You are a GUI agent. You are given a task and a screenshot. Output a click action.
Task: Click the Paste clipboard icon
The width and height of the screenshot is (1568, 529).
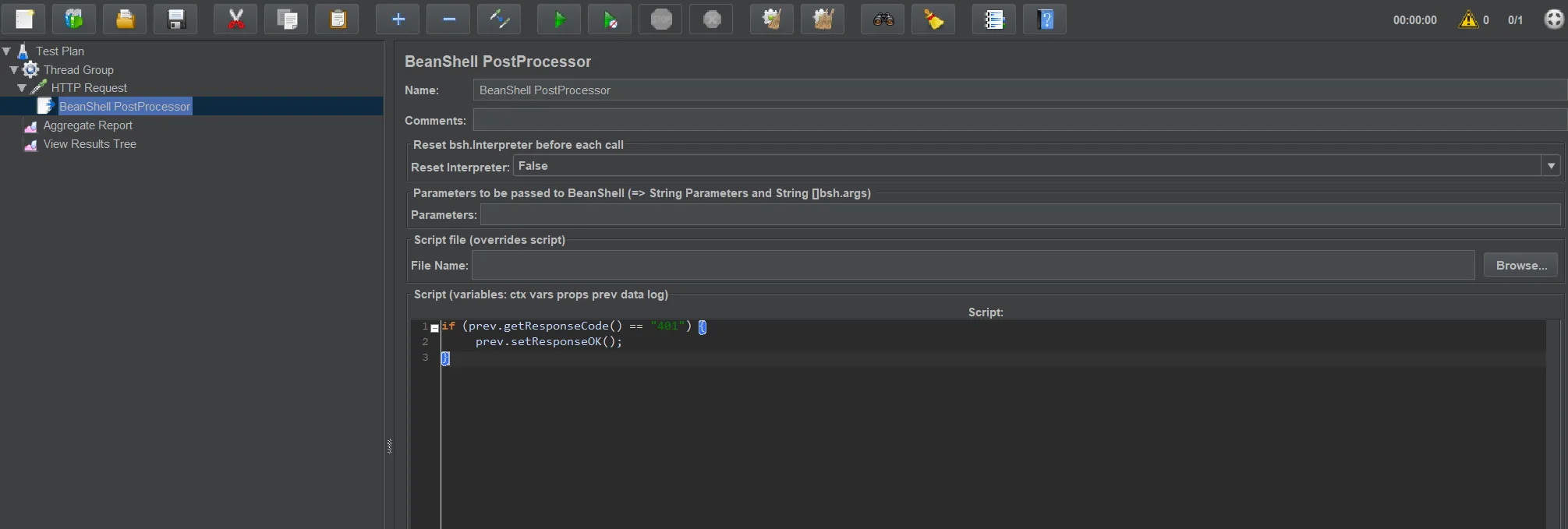point(337,19)
